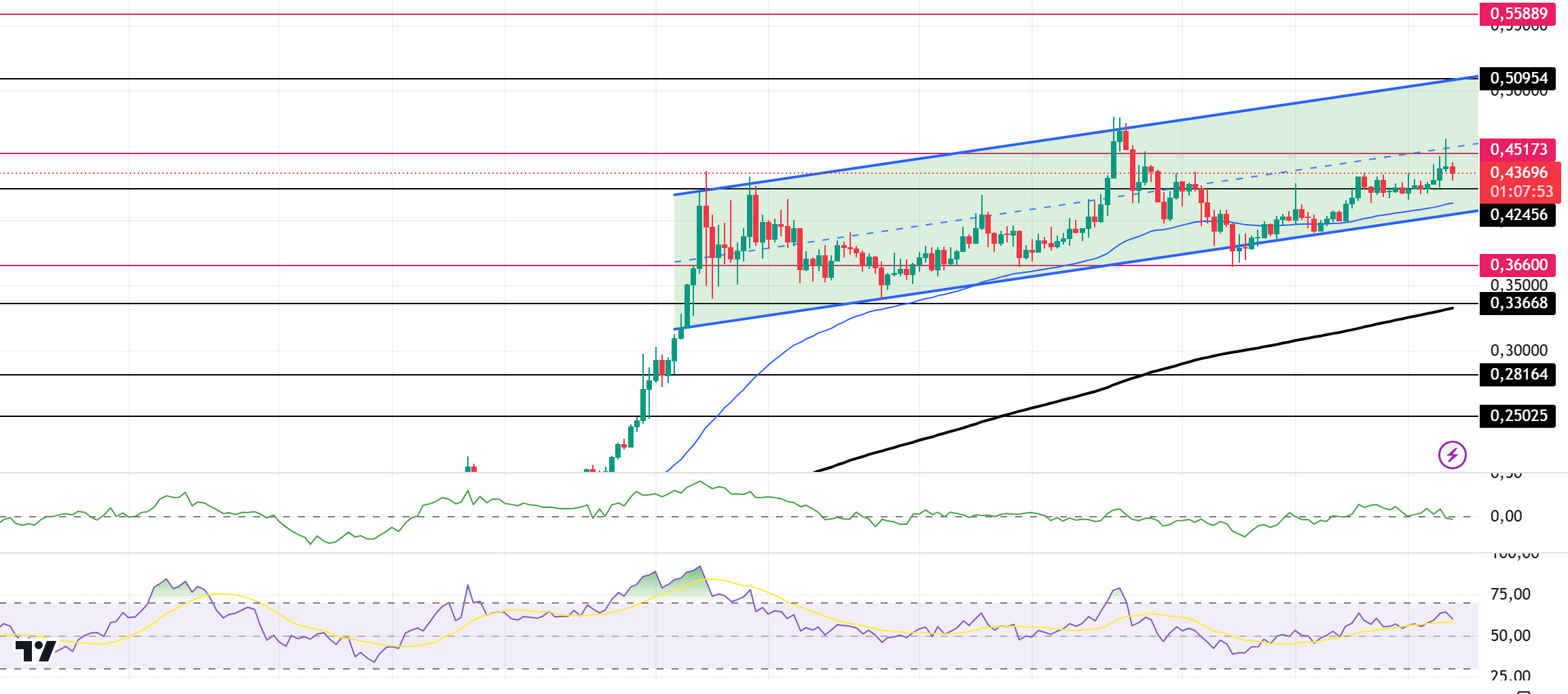Click the 0,30000 price axis value
The height and width of the screenshot is (694, 1568).
tap(1518, 350)
